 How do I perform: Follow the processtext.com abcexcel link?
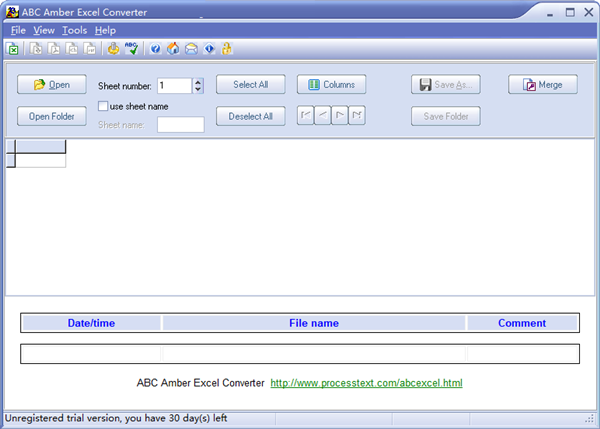pos(366,383)
